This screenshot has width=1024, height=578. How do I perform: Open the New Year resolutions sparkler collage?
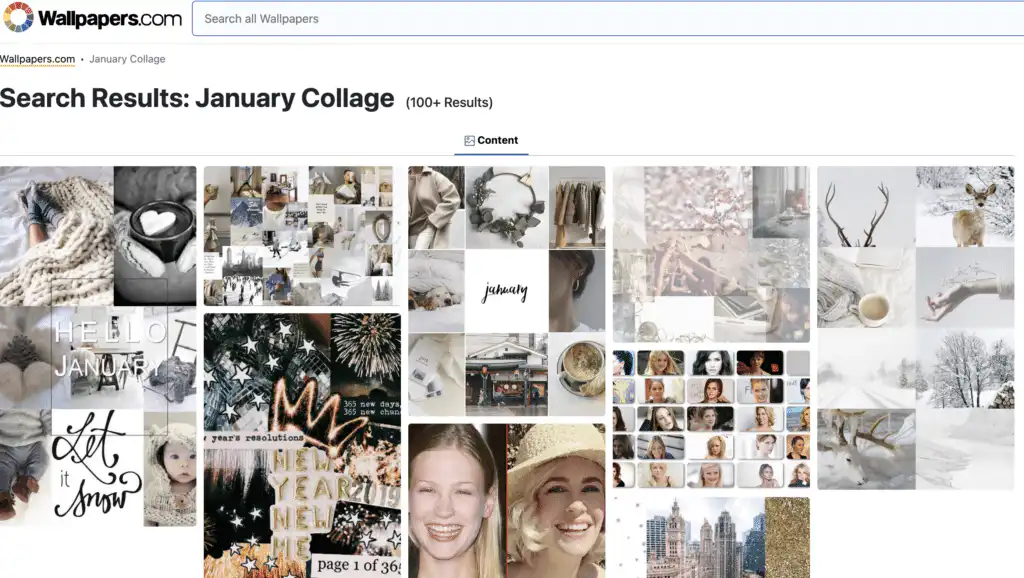tap(301, 440)
